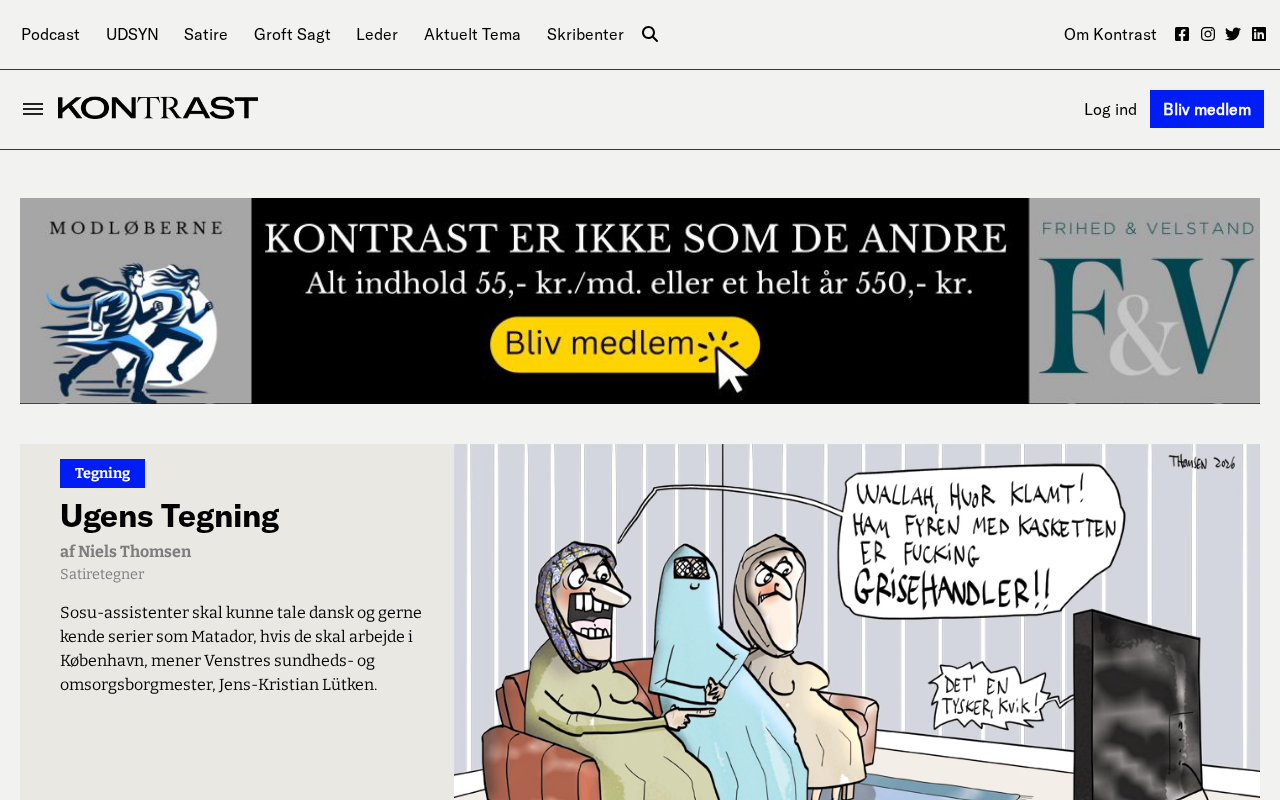The width and height of the screenshot is (1280, 800).
Task: Open the Podcast menu item
Action: [50, 34]
